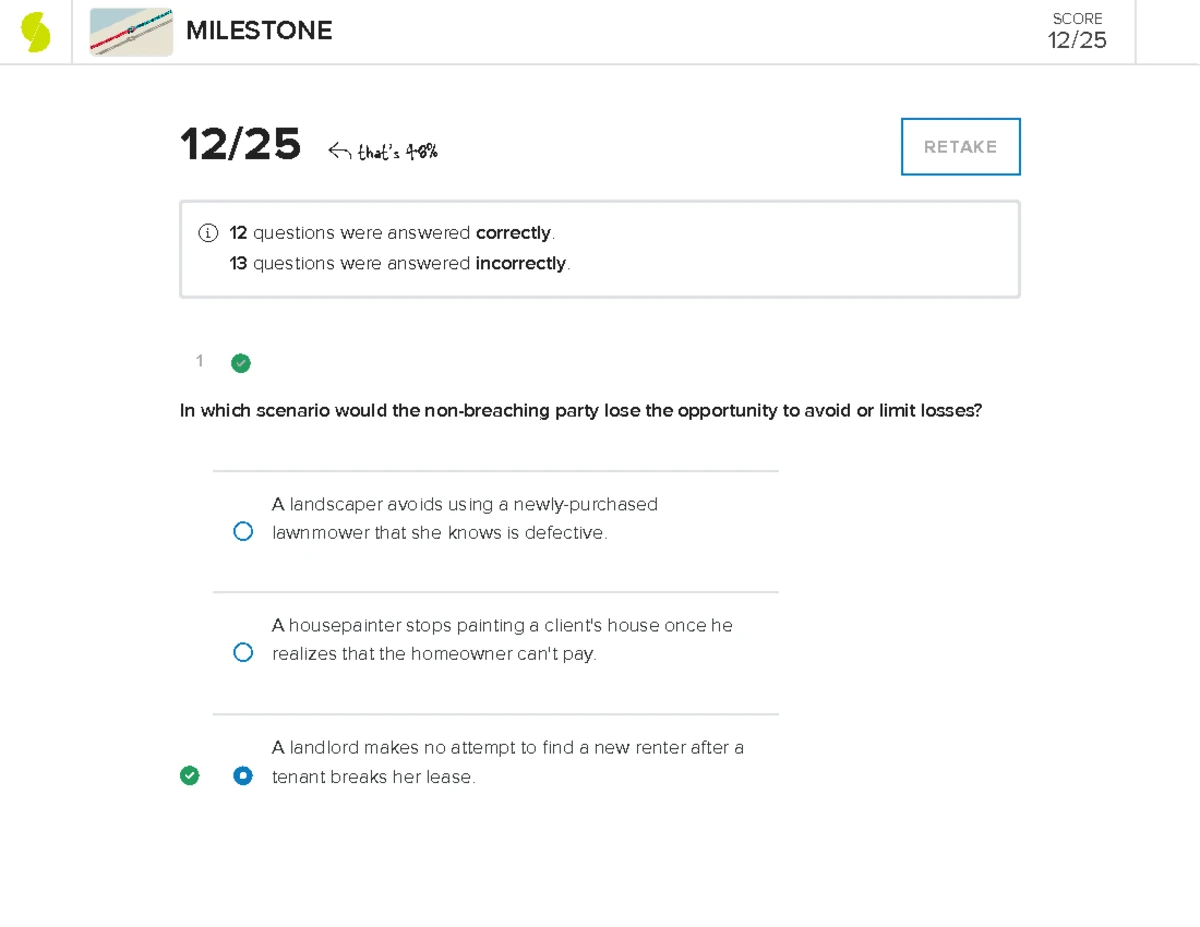Click the green checkmark beside the landlord answer
Image resolution: width=1200 pixels, height=927 pixels.
(190, 775)
